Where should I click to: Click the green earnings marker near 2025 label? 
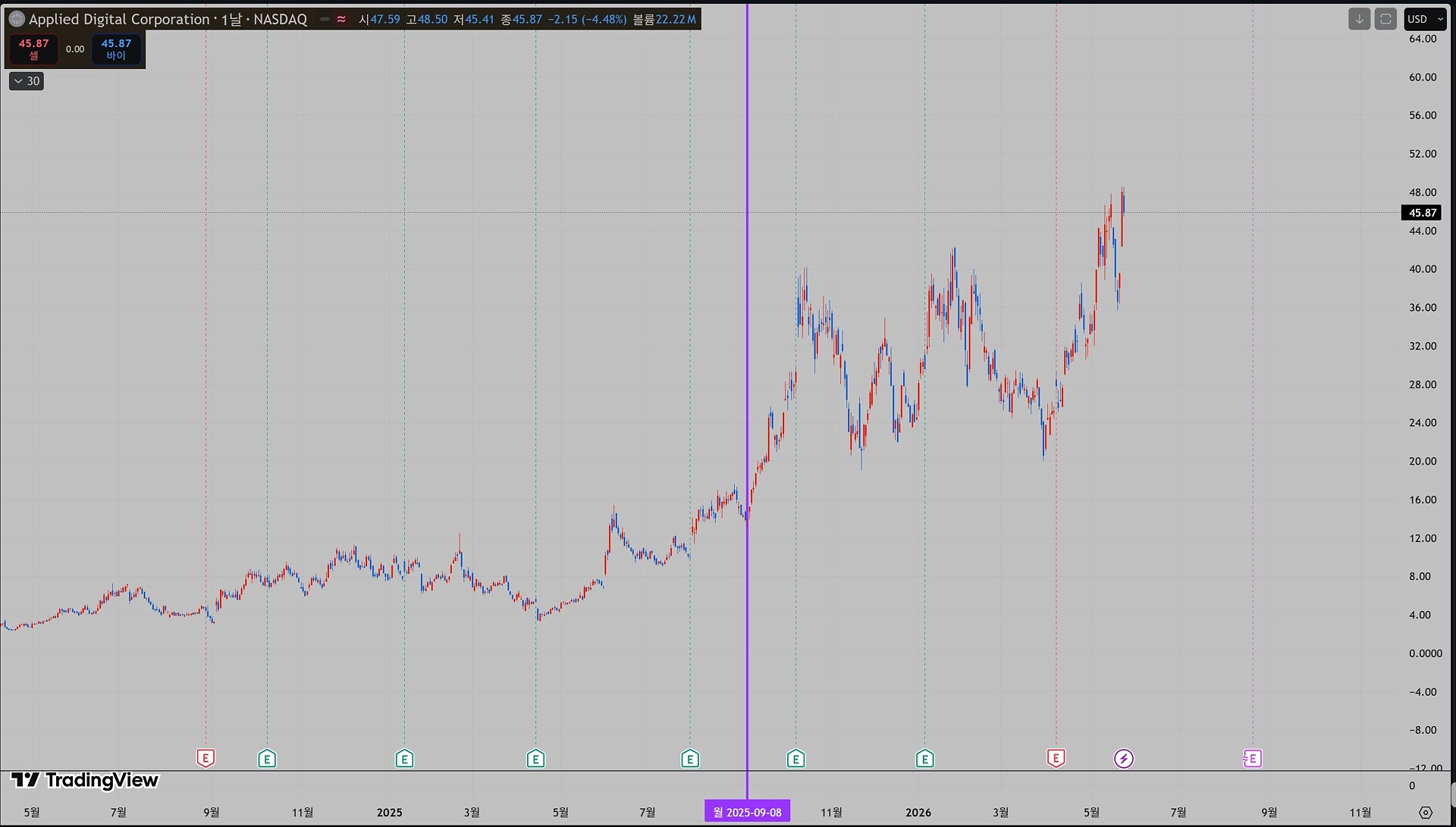404,758
